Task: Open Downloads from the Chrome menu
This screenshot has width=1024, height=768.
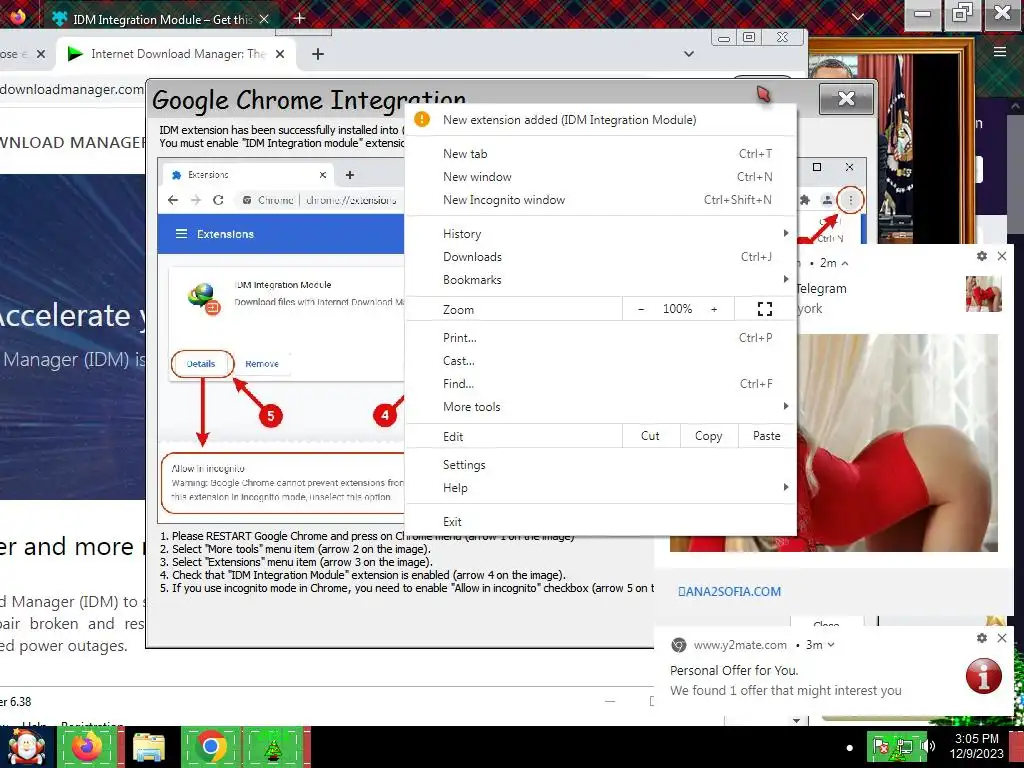Action: point(600,257)
